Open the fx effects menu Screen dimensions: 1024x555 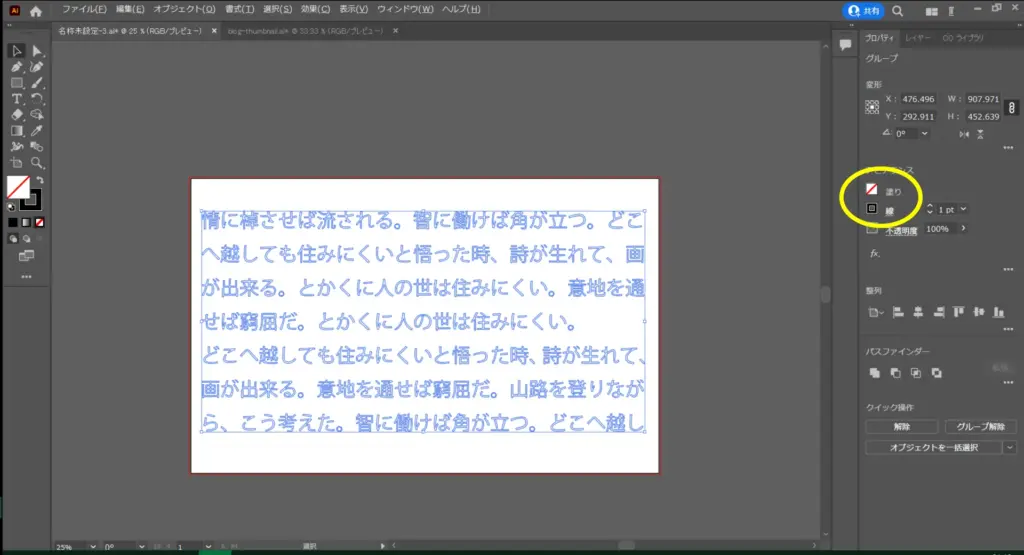874,253
